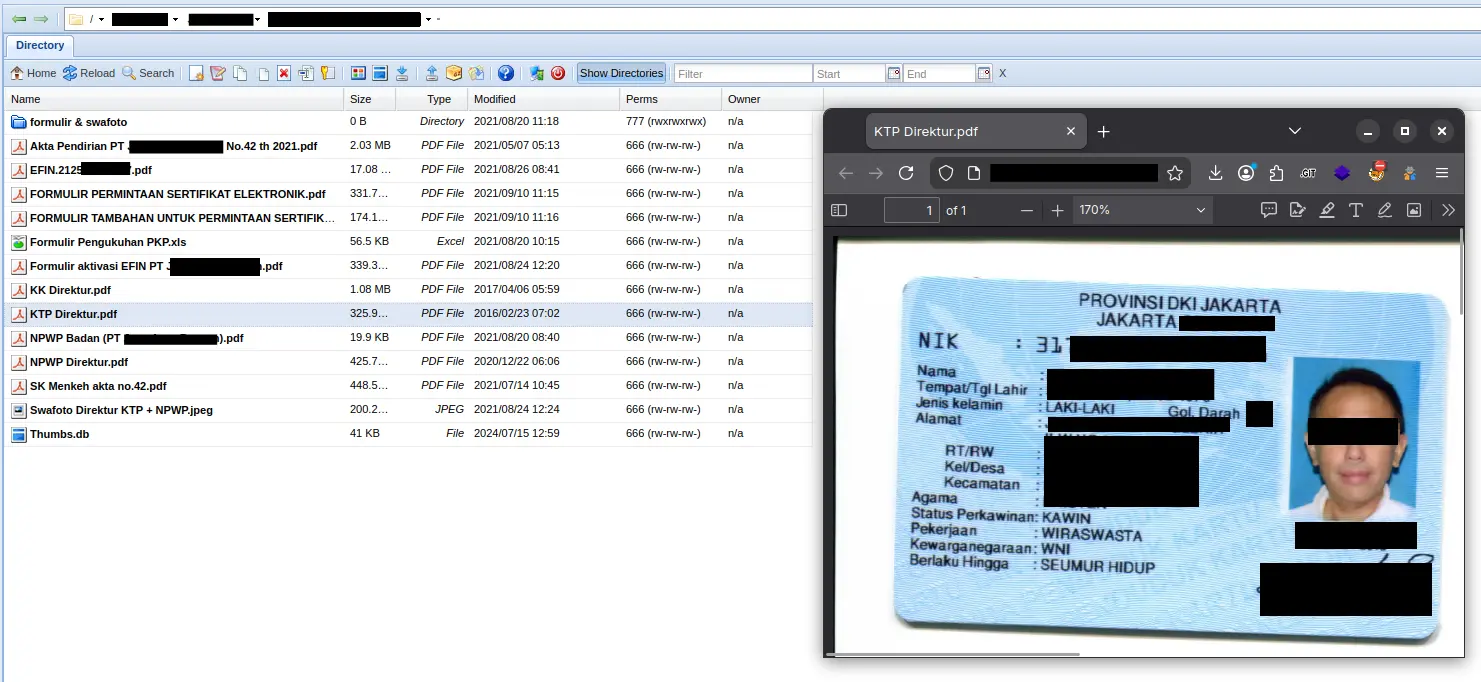Click the upload arrow icon in file toolbar
This screenshot has width=1481, height=682.
(x=432, y=73)
